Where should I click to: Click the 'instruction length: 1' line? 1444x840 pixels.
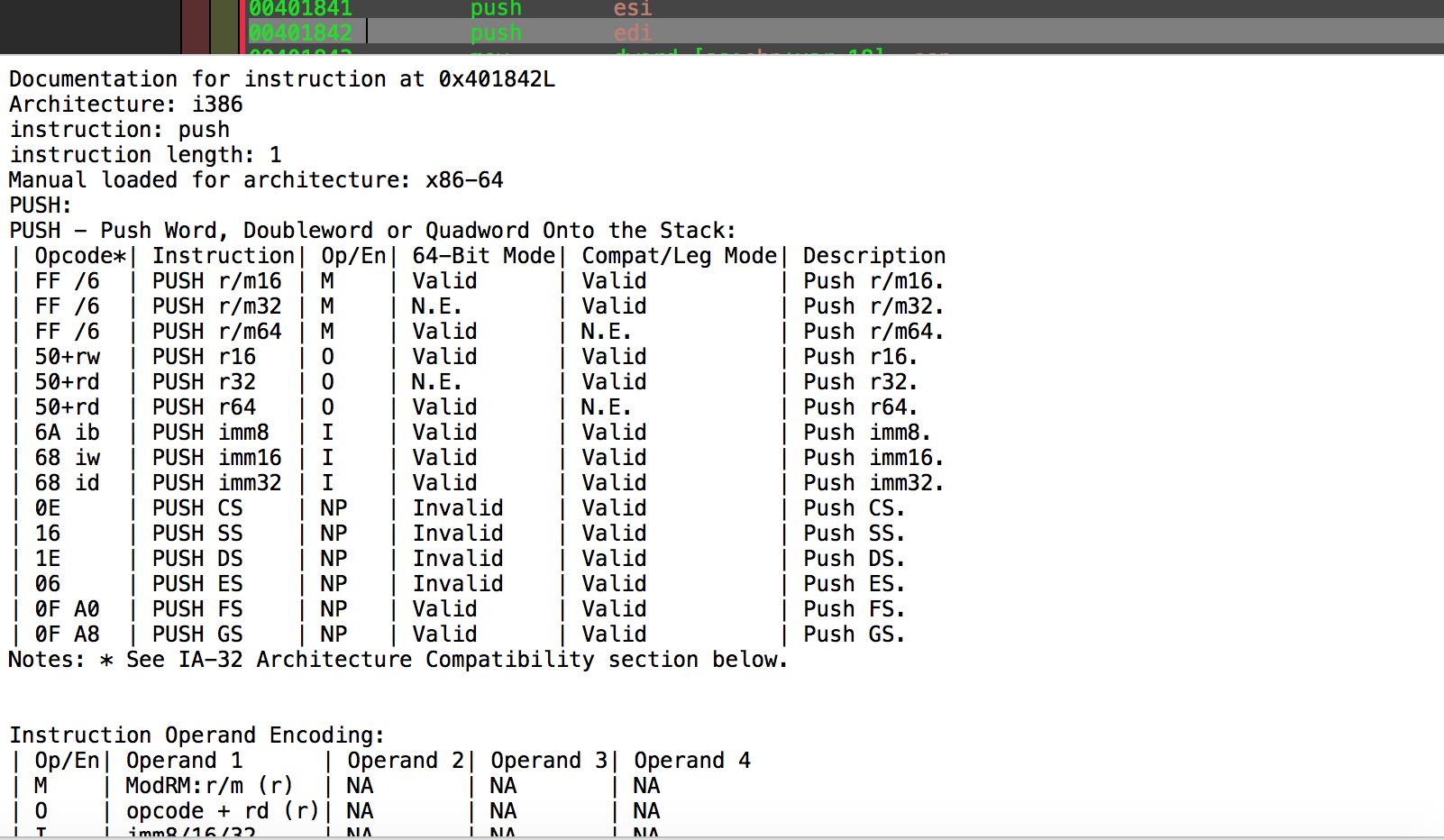tap(146, 155)
